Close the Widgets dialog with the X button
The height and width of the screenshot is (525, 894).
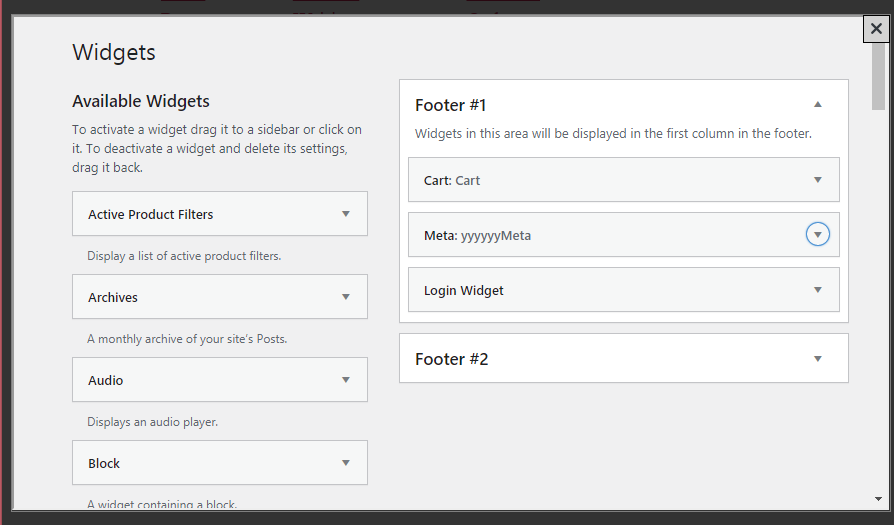(876, 30)
